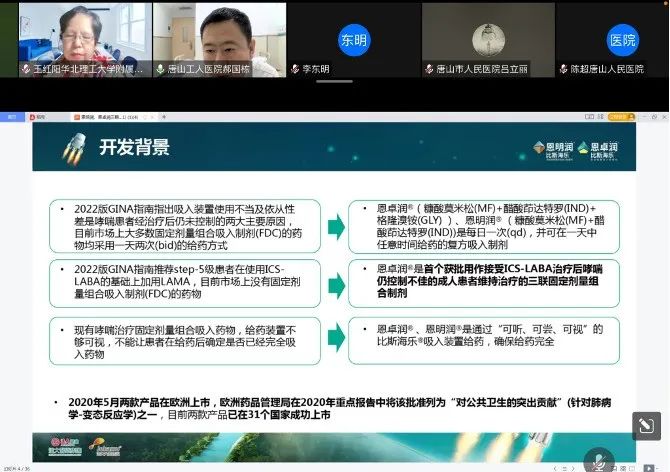Screen dimensions: 670x472
Task: Click microphone icon beside 陈超唐山人民医院 label
Action: pyautogui.click(x=561, y=69)
